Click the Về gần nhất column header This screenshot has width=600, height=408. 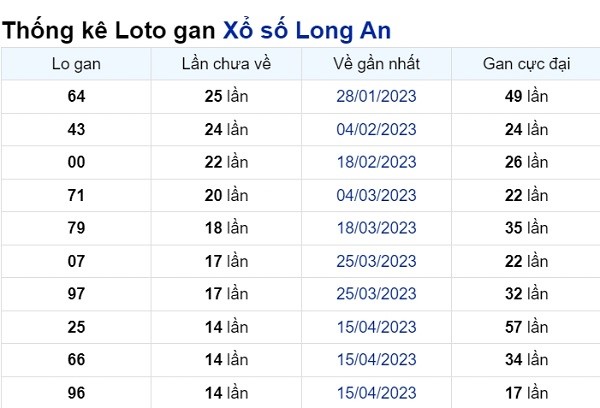point(376,64)
